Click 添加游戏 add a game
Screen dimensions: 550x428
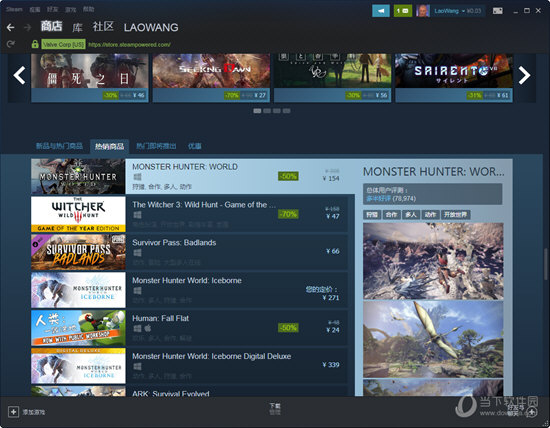(34, 412)
